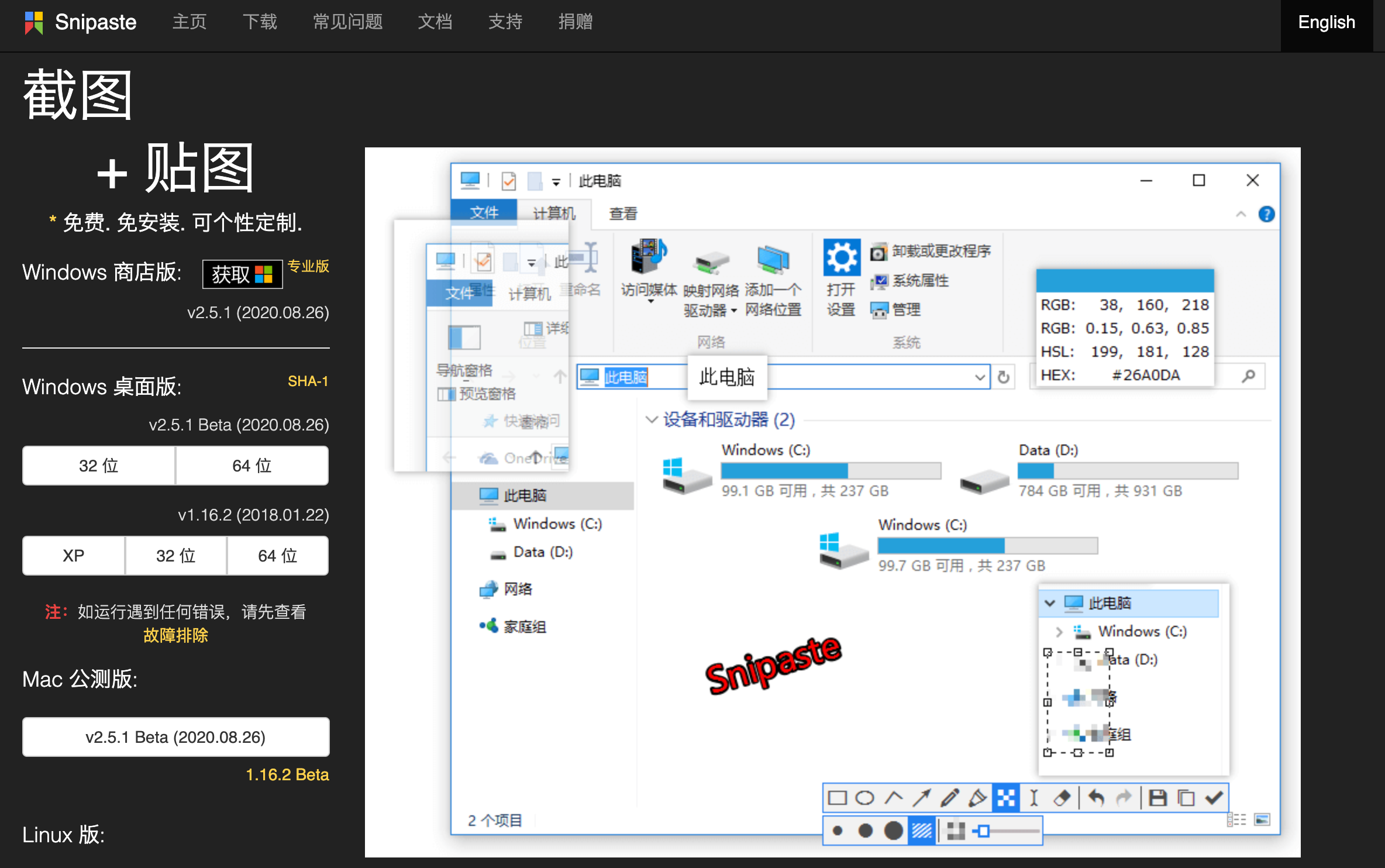This screenshot has height=868, width=1385.
Task: Click the checkmark finish icon
Action: (x=1214, y=798)
